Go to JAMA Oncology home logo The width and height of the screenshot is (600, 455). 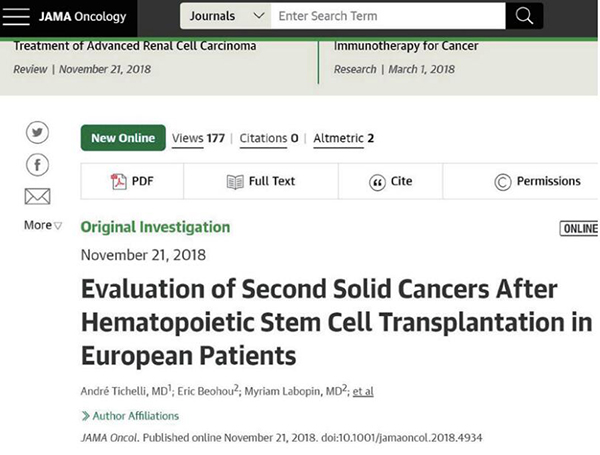tap(82, 16)
